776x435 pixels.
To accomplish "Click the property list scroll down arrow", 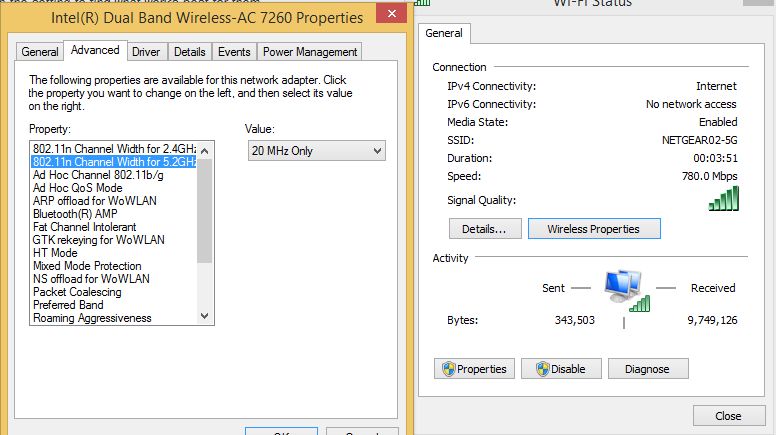I will 205,316.
